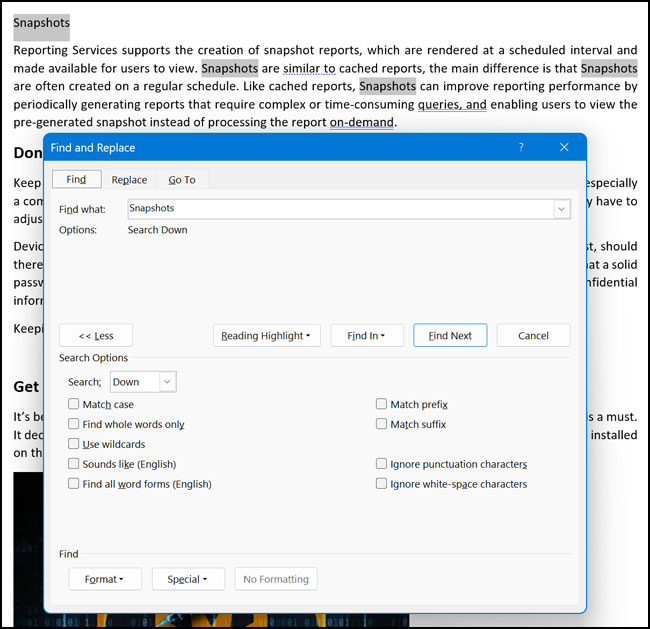Collapse options with the Less button
650x629 pixels.
point(96,335)
